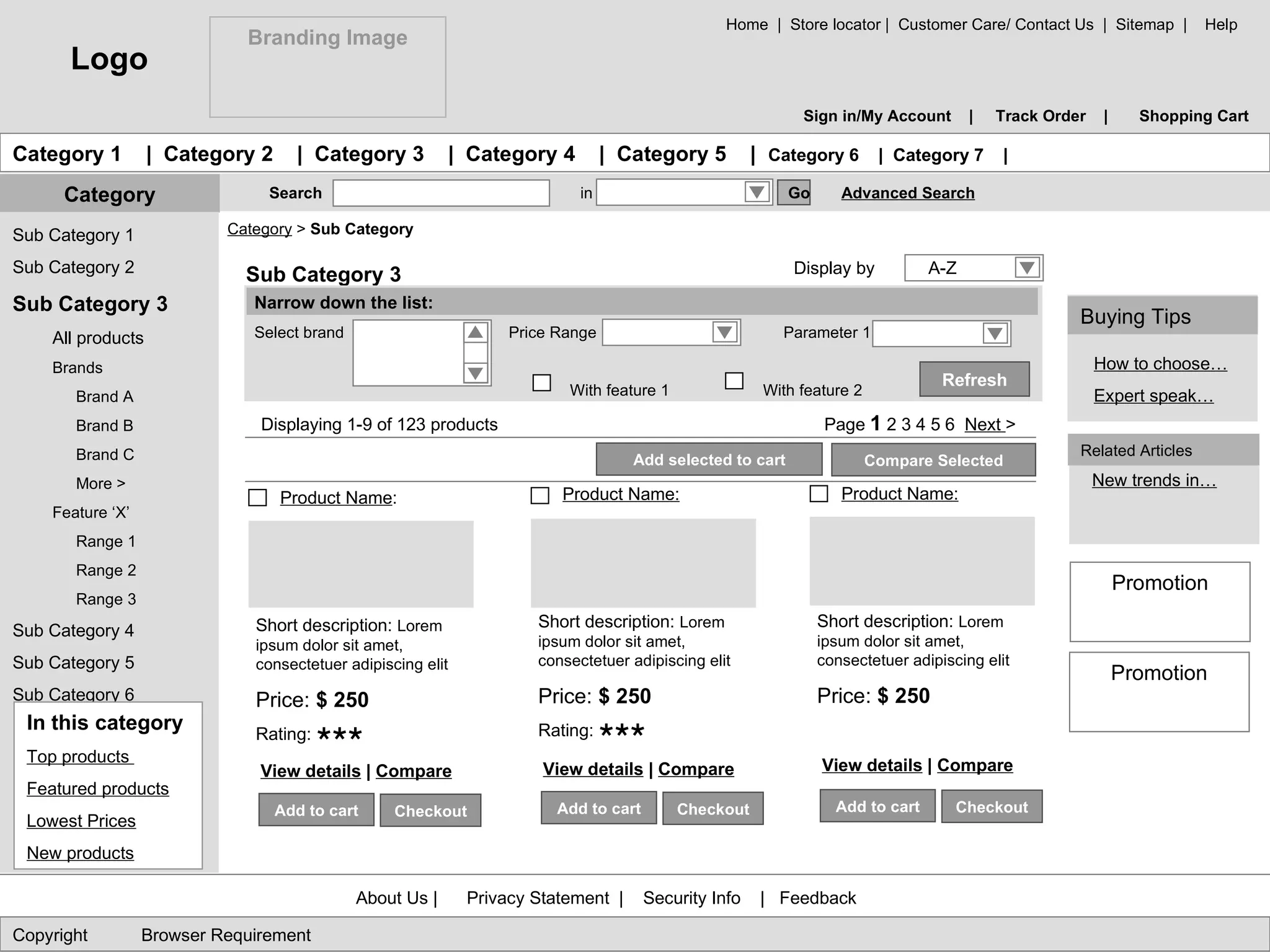1270x952 pixels.
Task: Click Add selected to cart button
Action: point(709,459)
